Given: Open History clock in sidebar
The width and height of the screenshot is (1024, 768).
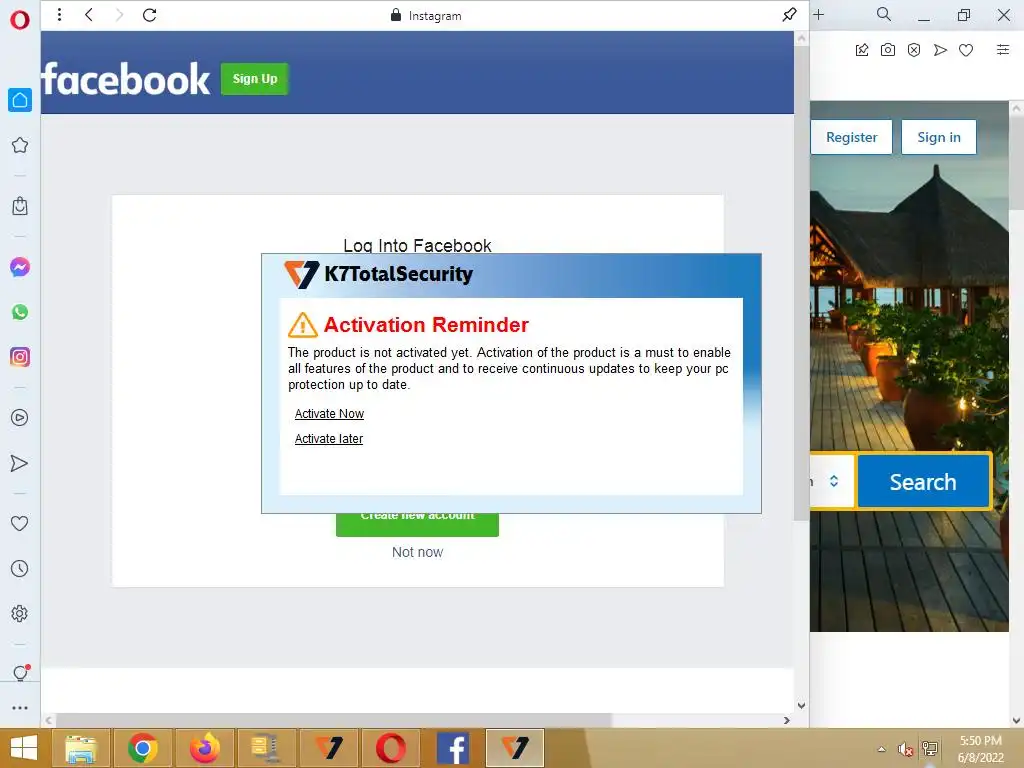Looking at the screenshot, I should [20, 568].
